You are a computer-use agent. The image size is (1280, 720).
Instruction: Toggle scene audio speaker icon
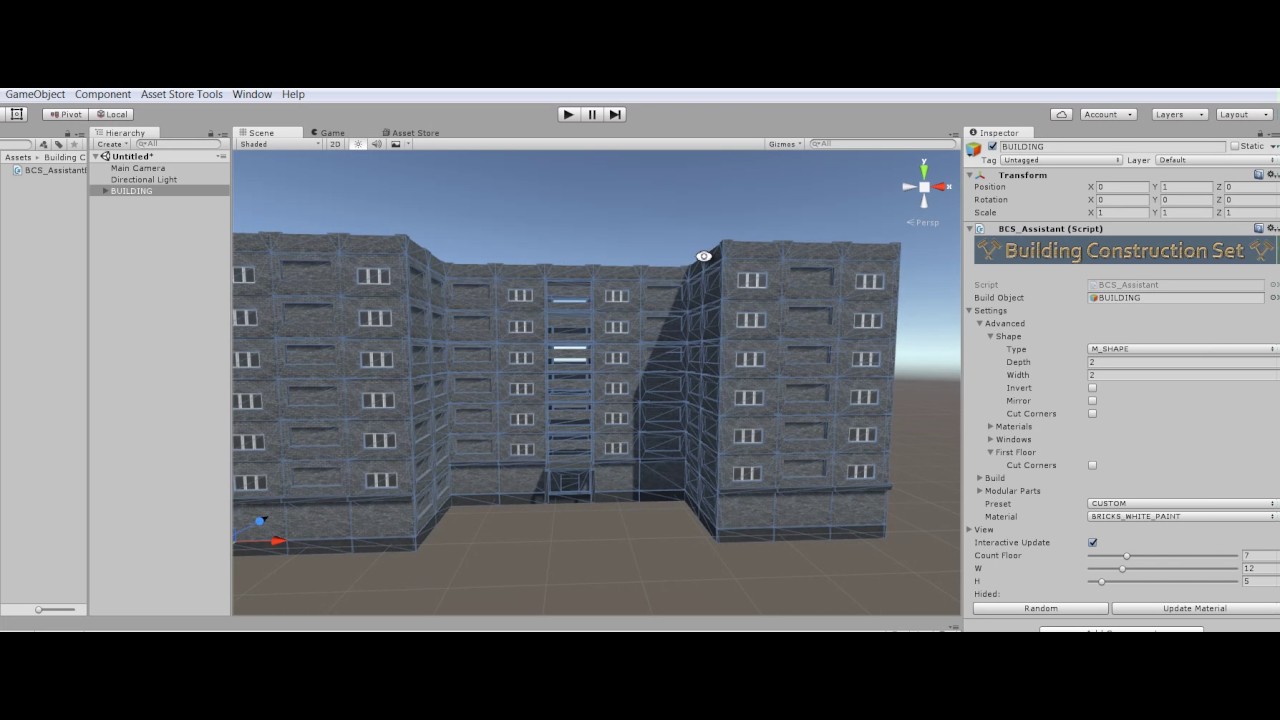377,144
